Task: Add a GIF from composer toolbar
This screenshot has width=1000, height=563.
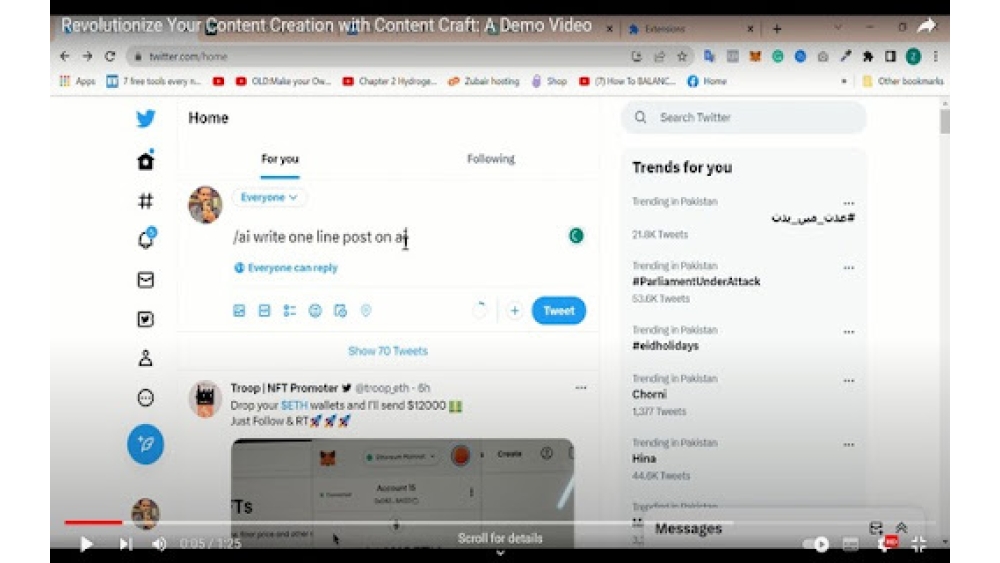Action: [264, 311]
